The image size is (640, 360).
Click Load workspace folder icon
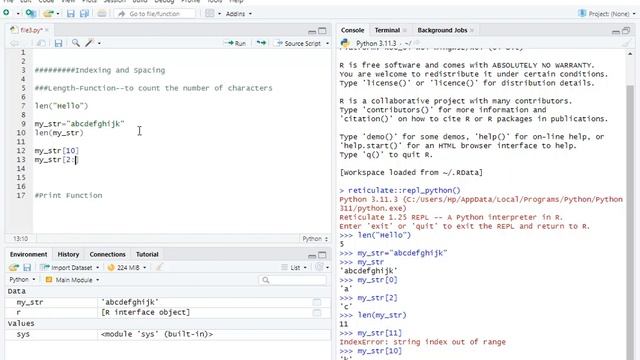(14, 268)
